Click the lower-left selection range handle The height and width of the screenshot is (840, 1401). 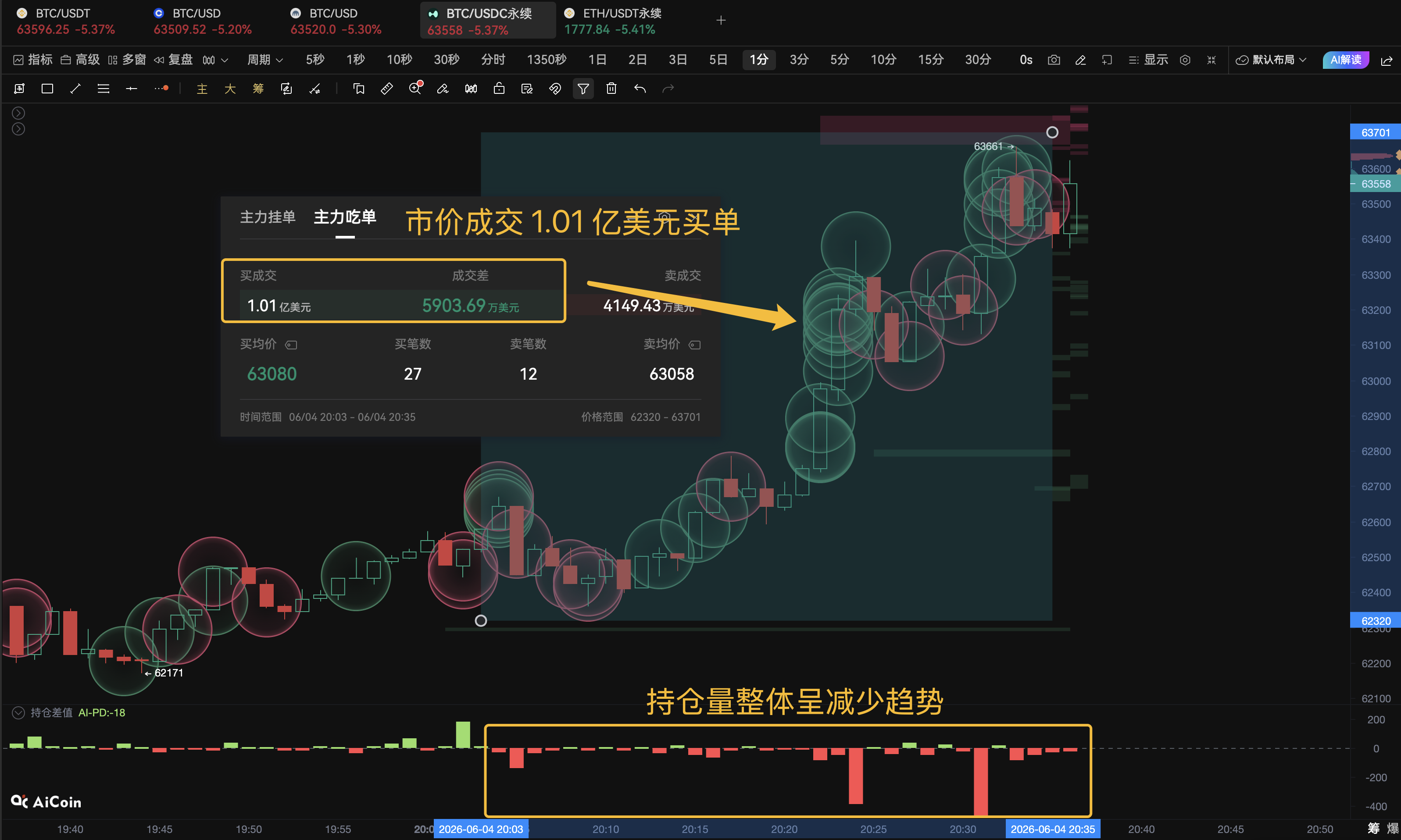click(x=481, y=621)
